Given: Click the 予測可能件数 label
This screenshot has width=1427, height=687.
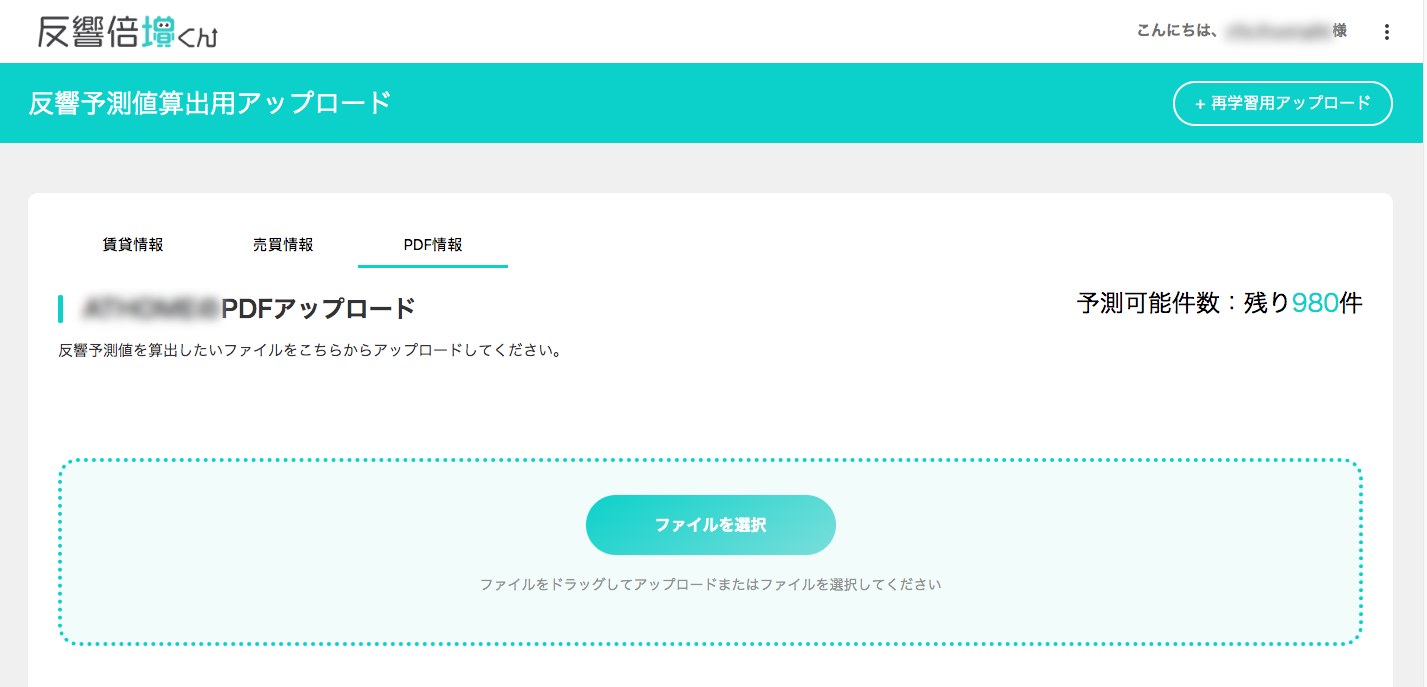Looking at the screenshot, I should click(1149, 303).
